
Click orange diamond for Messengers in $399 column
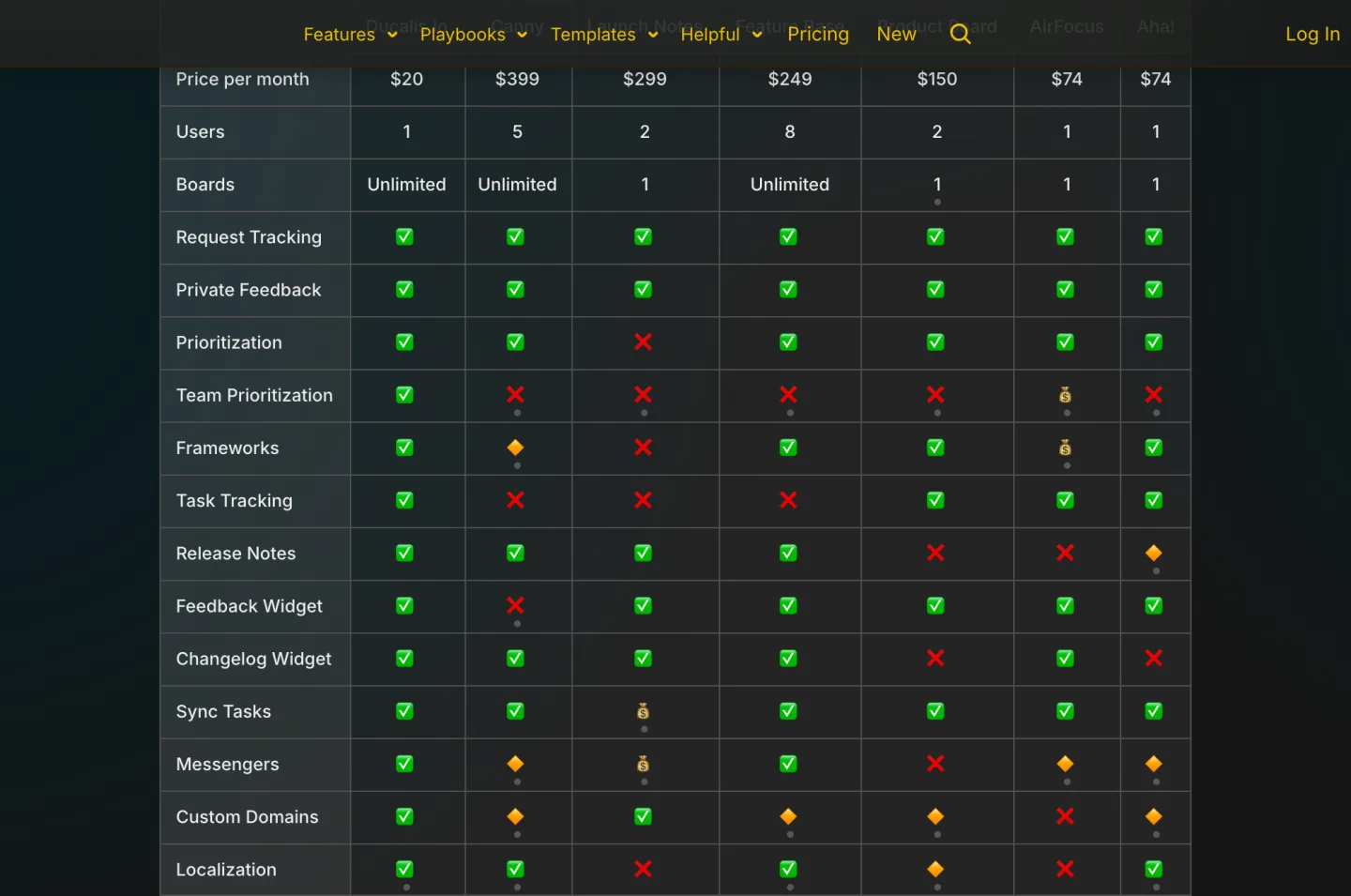point(515,764)
